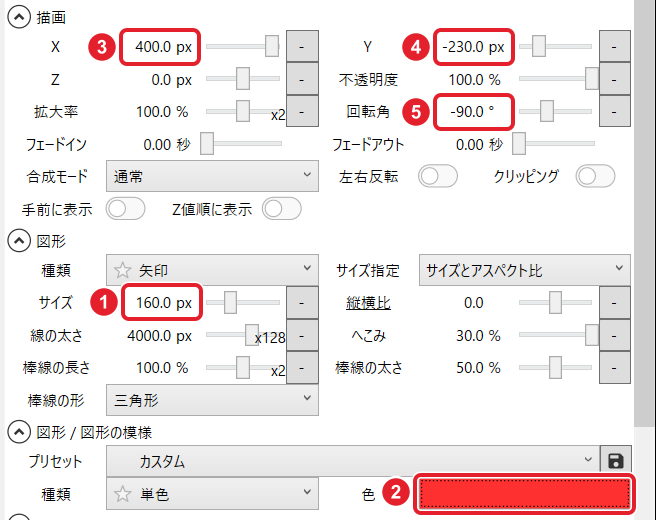The image size is (656, 520).
Task: Click the フェードアウト slider handle
Action: coord(519,143)
